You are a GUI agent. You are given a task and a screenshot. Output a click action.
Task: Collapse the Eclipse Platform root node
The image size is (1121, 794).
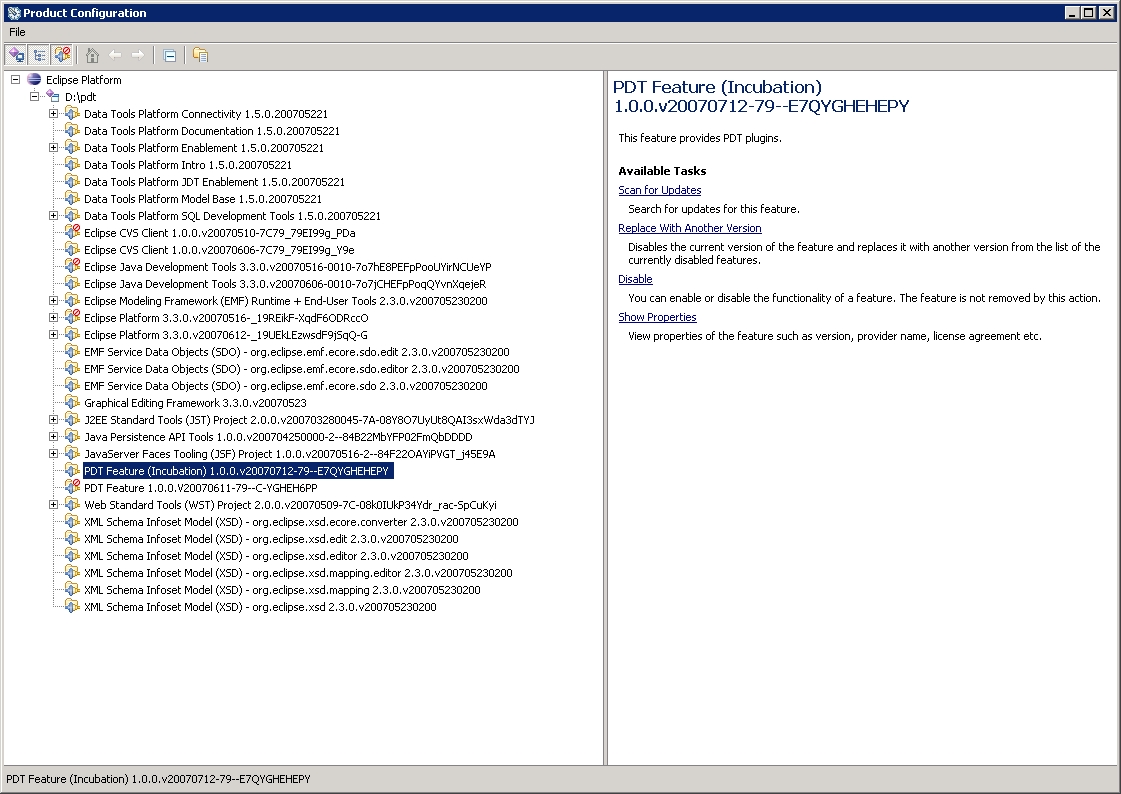point(15,79)
